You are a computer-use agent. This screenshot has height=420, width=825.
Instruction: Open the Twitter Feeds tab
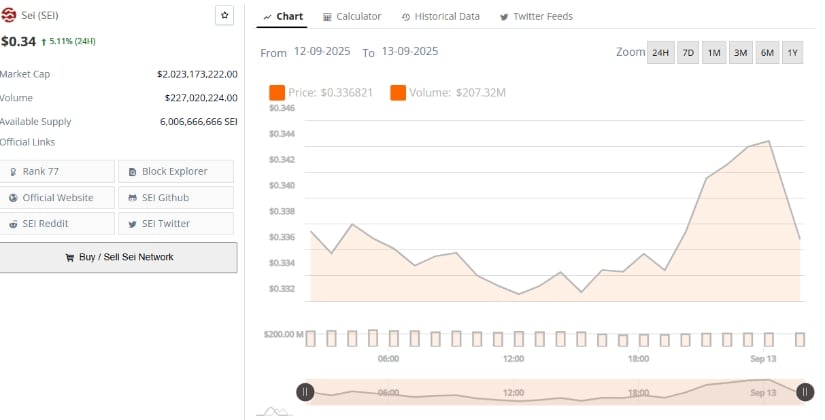[x=536, y=17]
